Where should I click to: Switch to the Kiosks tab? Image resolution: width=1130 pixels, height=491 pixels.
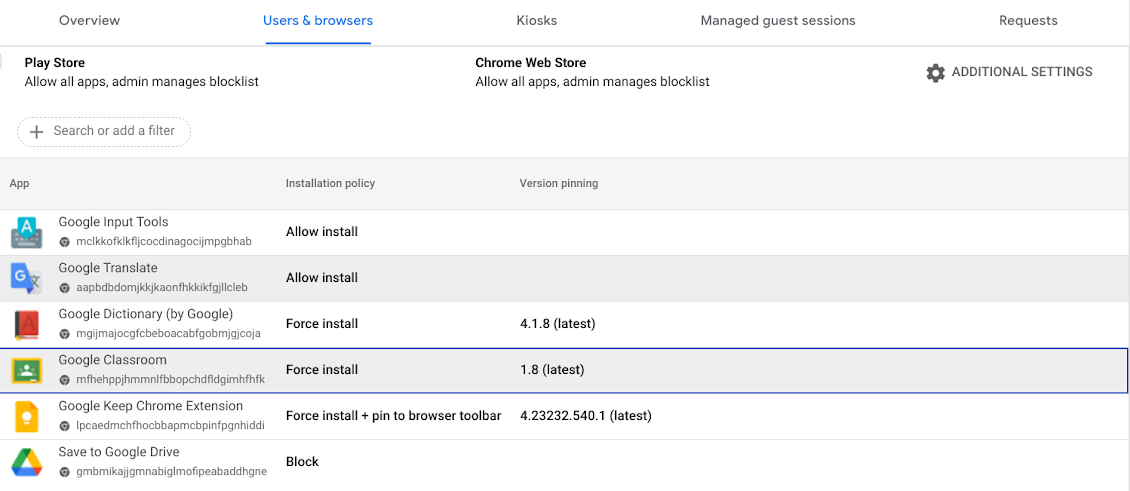pos(537,21)
